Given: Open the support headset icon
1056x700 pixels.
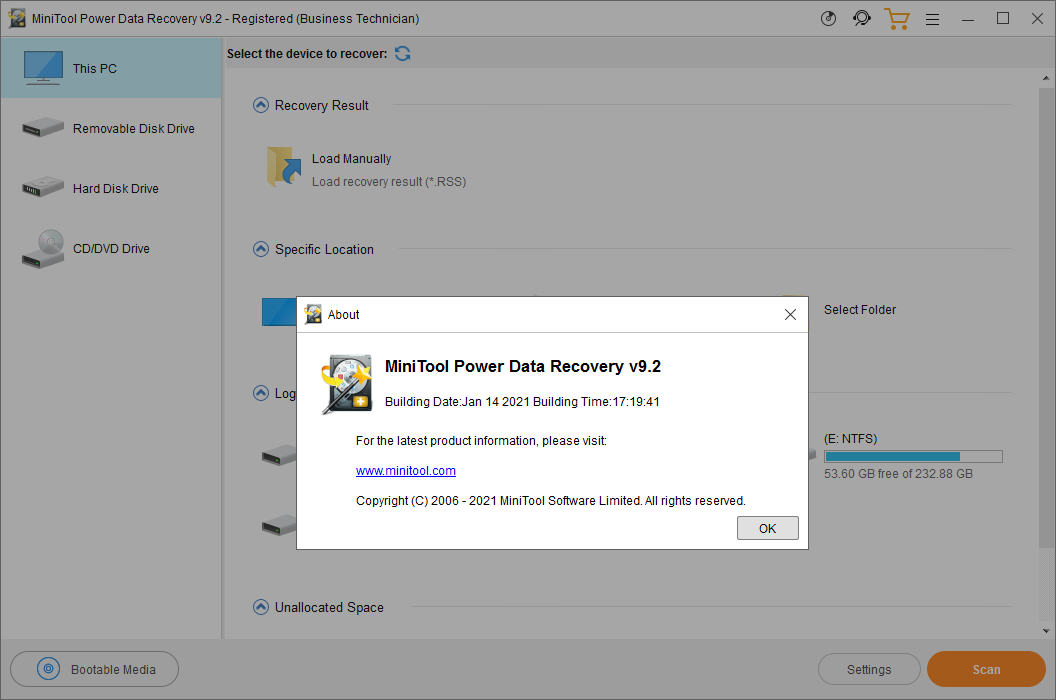Looking at the screenshot, I should 861,18.
